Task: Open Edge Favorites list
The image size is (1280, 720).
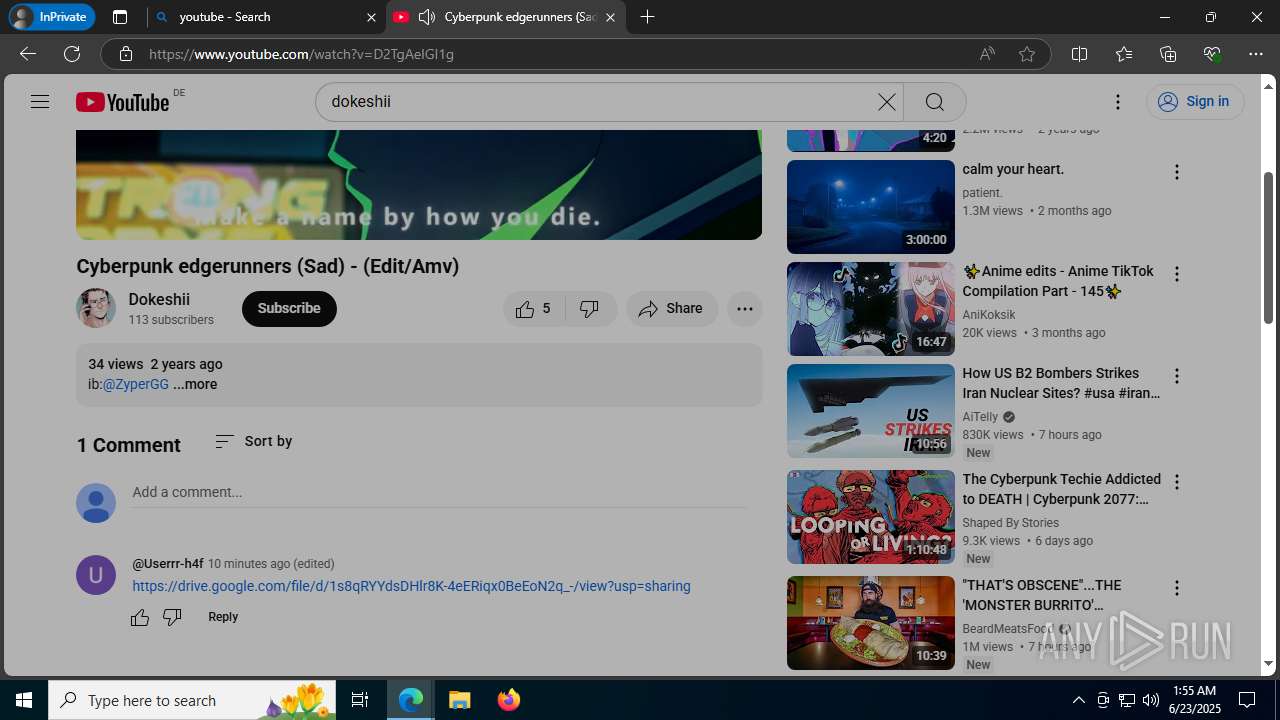Action: (x=1124, y=54)
